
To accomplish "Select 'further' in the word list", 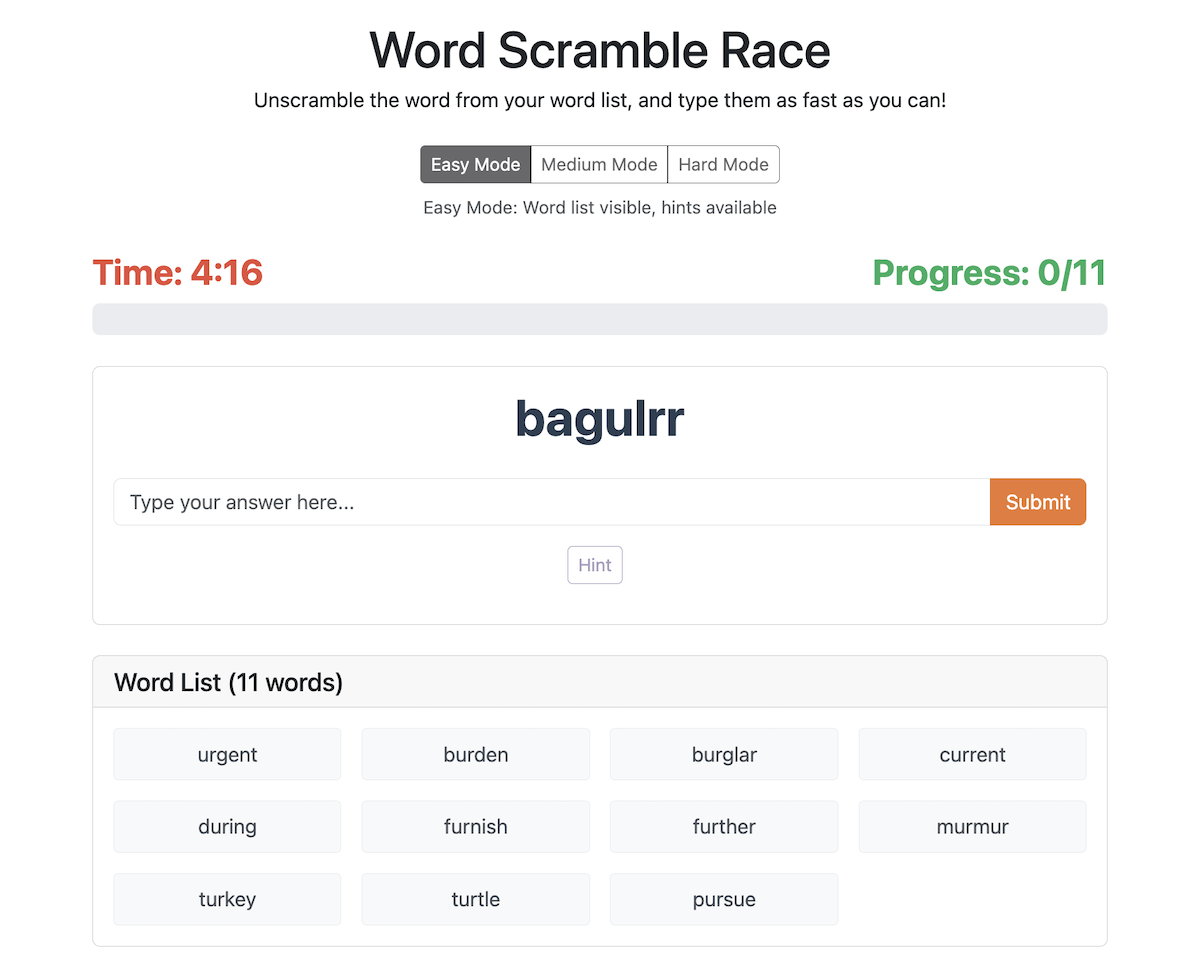I will click(x=723, y=827).
